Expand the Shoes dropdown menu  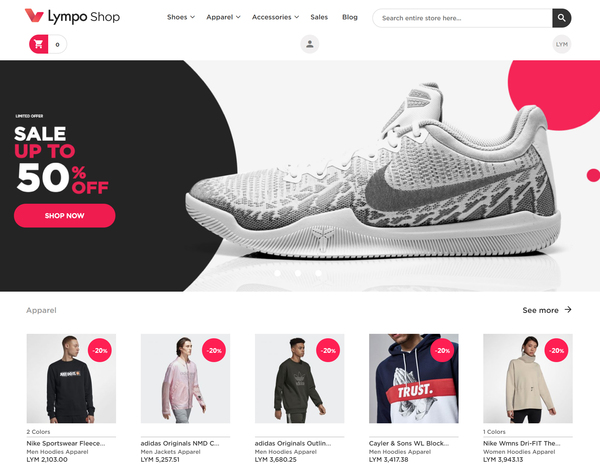[181, 17]
